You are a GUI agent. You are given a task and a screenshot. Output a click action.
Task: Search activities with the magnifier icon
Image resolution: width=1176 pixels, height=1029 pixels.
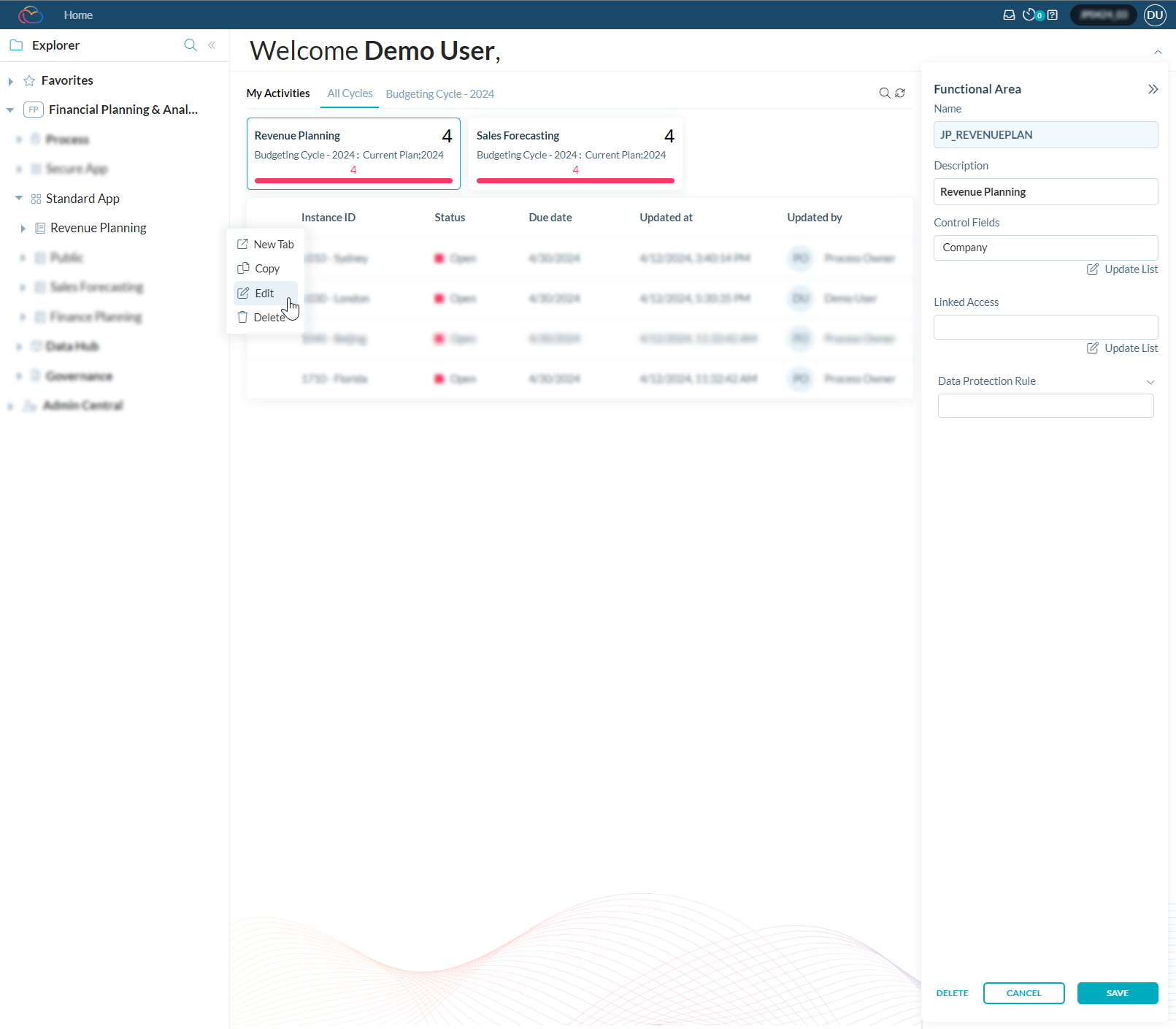point(884,93)
